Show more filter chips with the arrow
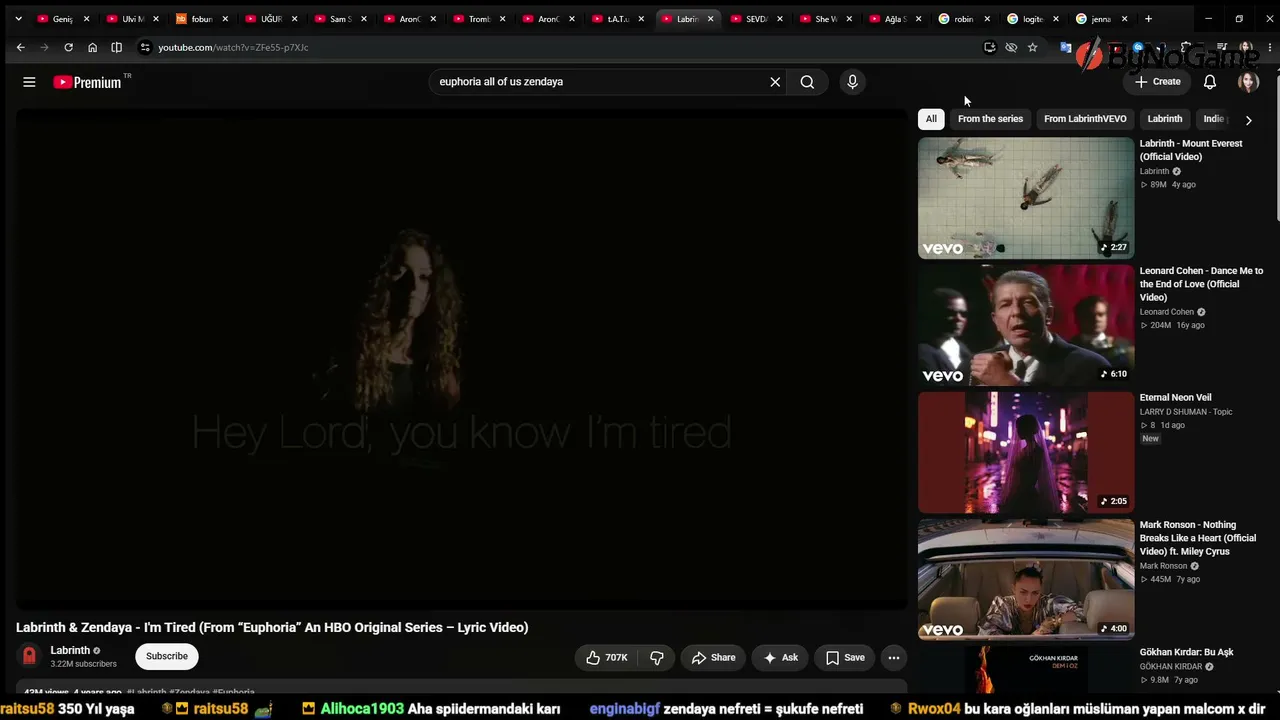 click(x=1248, y=120)
